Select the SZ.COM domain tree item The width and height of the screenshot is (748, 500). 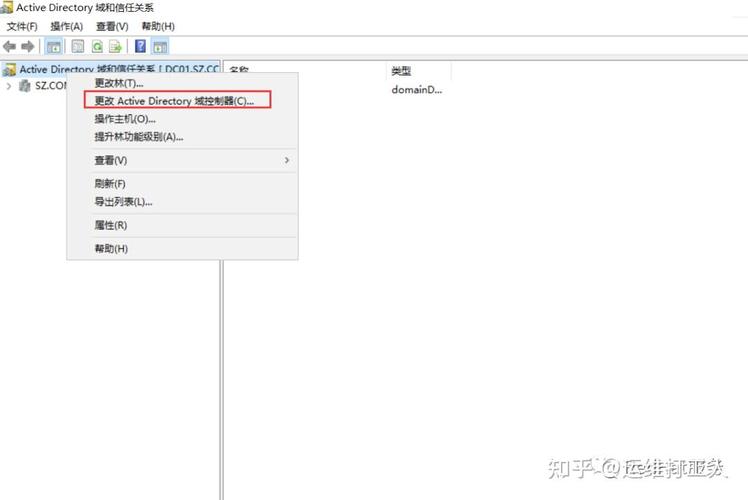(51, 86)
